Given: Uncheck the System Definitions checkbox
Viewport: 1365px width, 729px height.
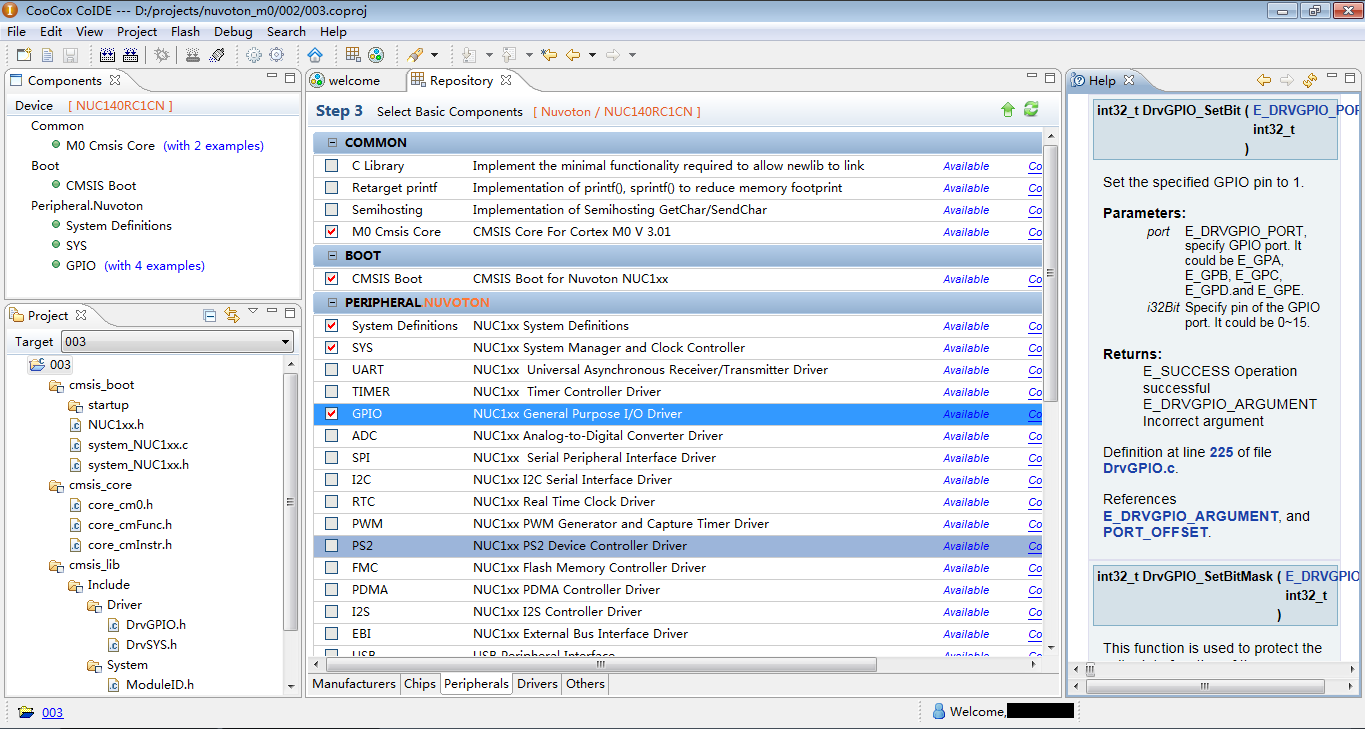Looking at the screenshot, I should click(x=331, y=326).
